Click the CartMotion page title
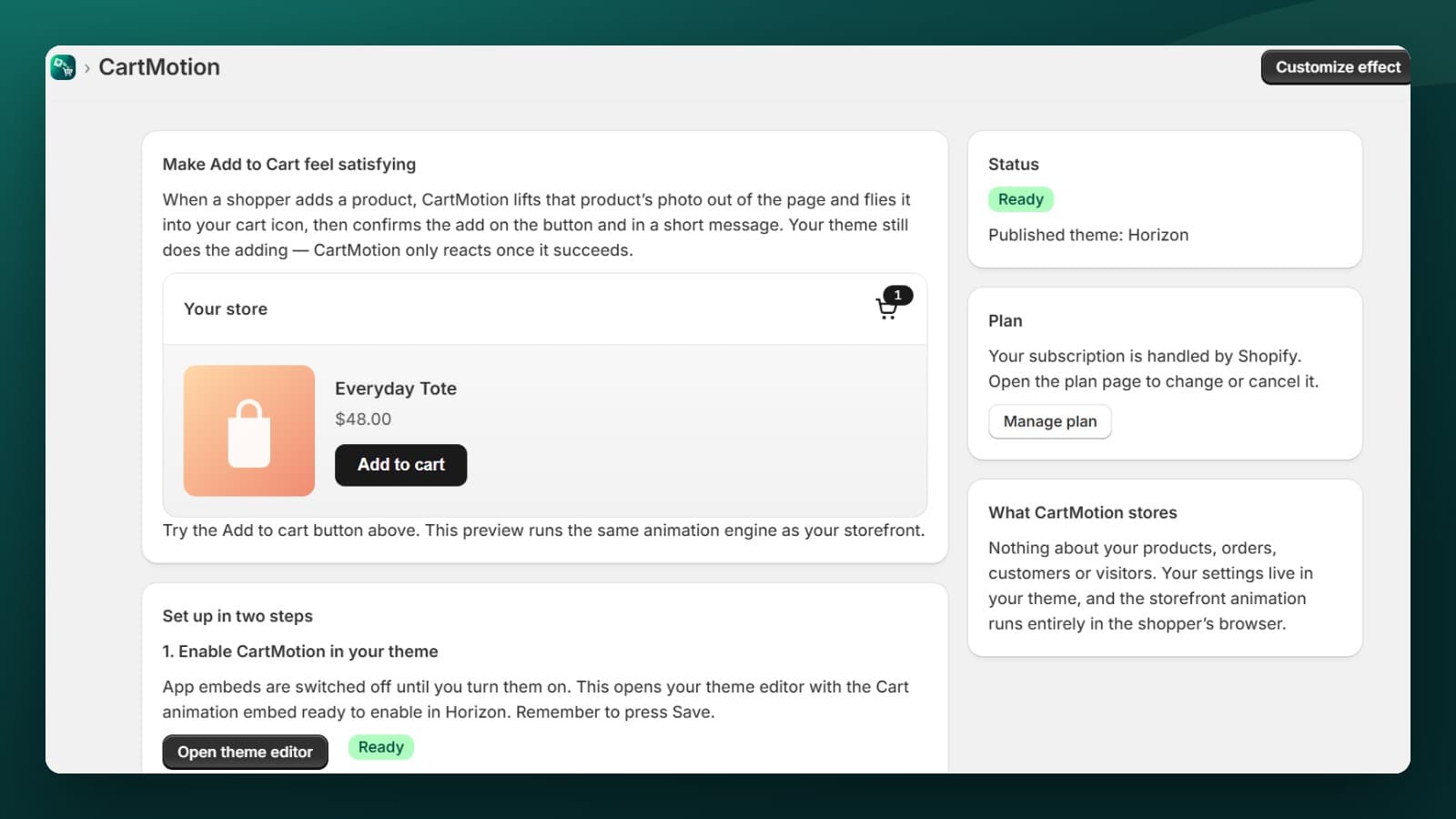The height and width of the screenshot is (819, 1456). 159,67
